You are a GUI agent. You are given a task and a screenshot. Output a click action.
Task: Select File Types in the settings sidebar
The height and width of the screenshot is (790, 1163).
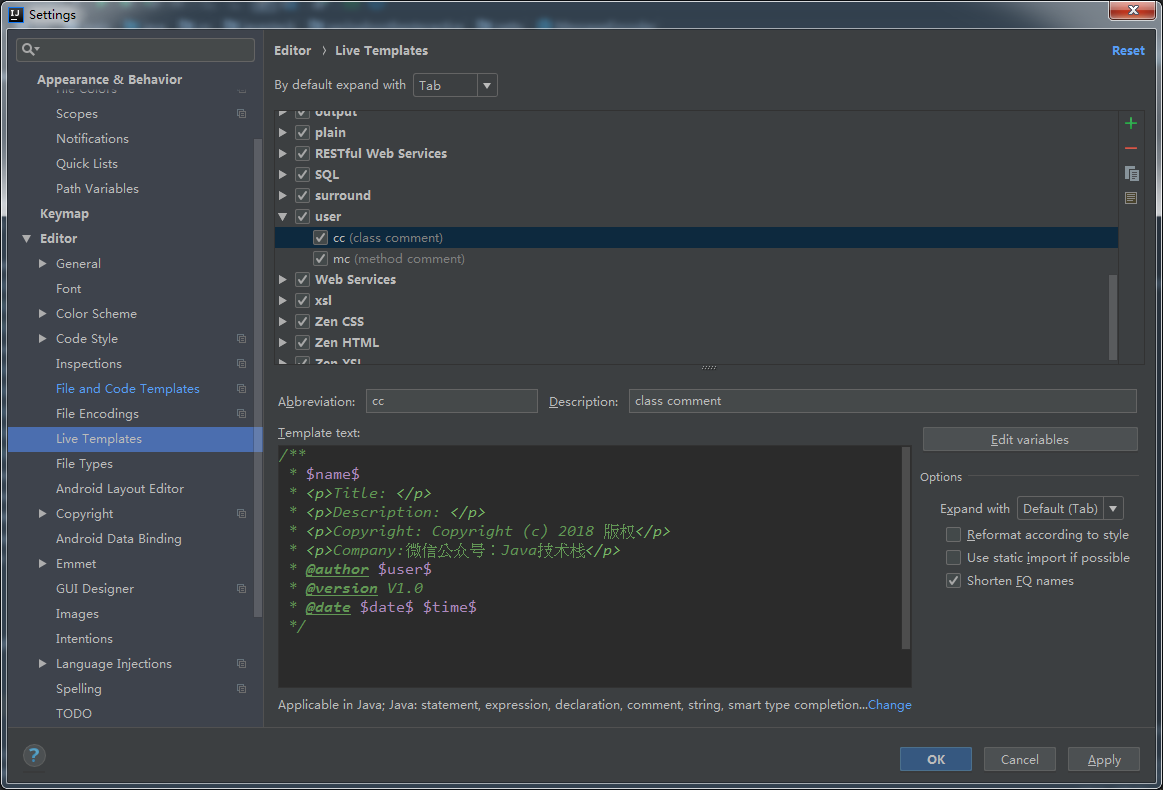84,464
